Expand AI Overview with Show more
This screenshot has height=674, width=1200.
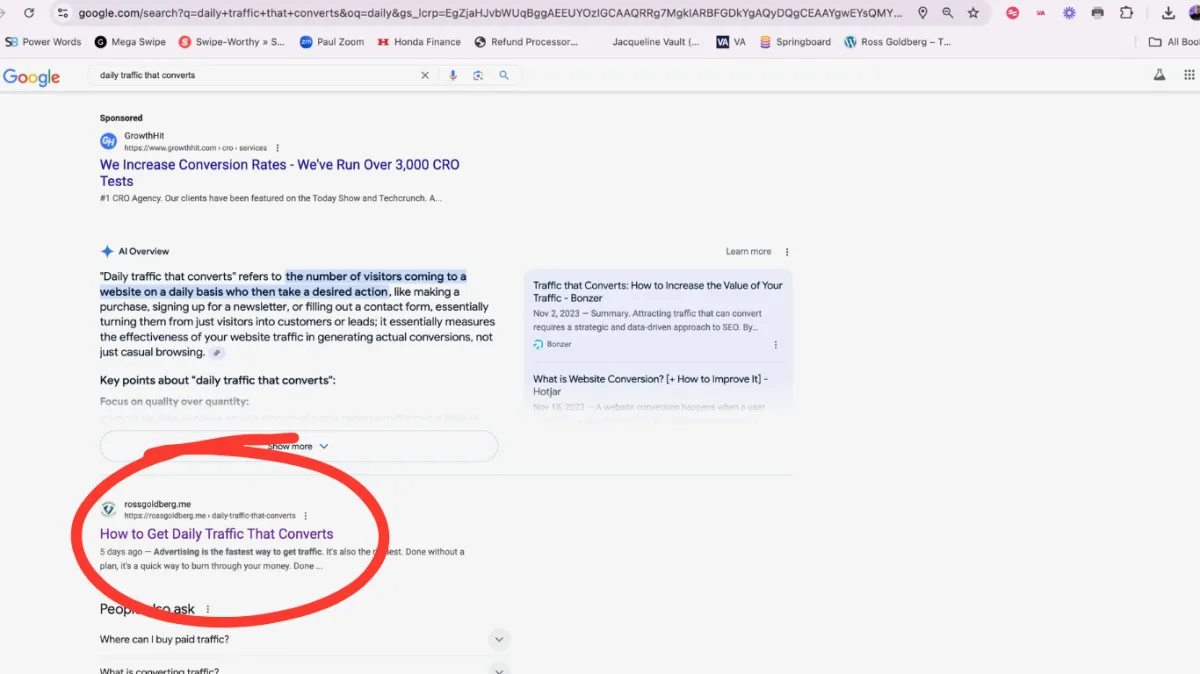click(299, 446)
